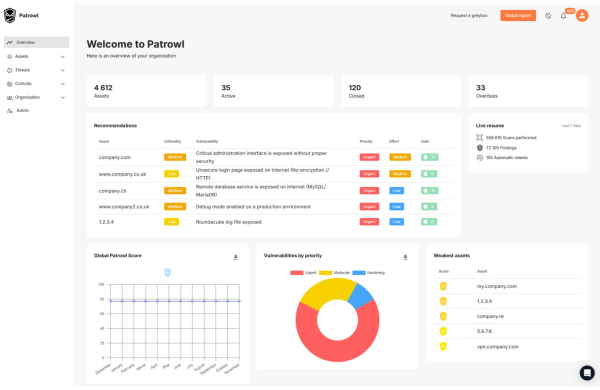The height and width of the screenshot is (390, 600).
Task: Expand the Organization sidebar section
Action: 36,97
